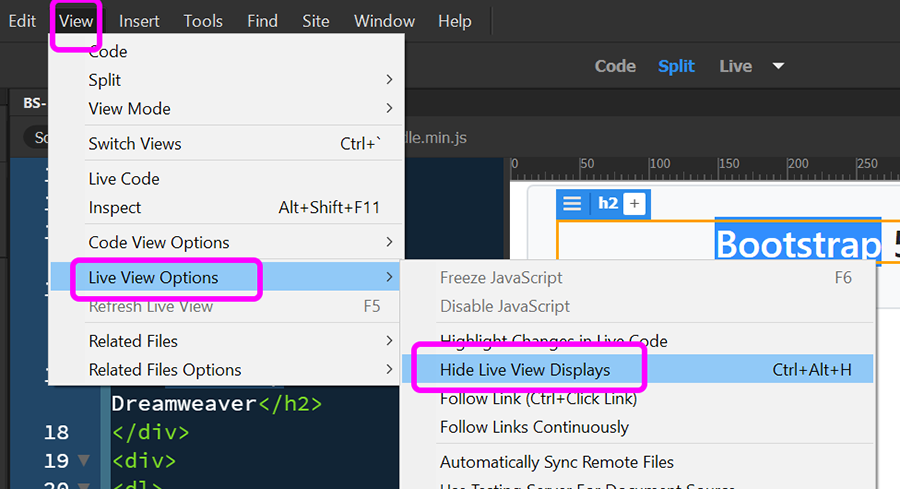The height and width of the screenshot is (489, 900).
Task: Expand the Code View Options submenu
Action: pyautogui.click(x=227, y=242)
